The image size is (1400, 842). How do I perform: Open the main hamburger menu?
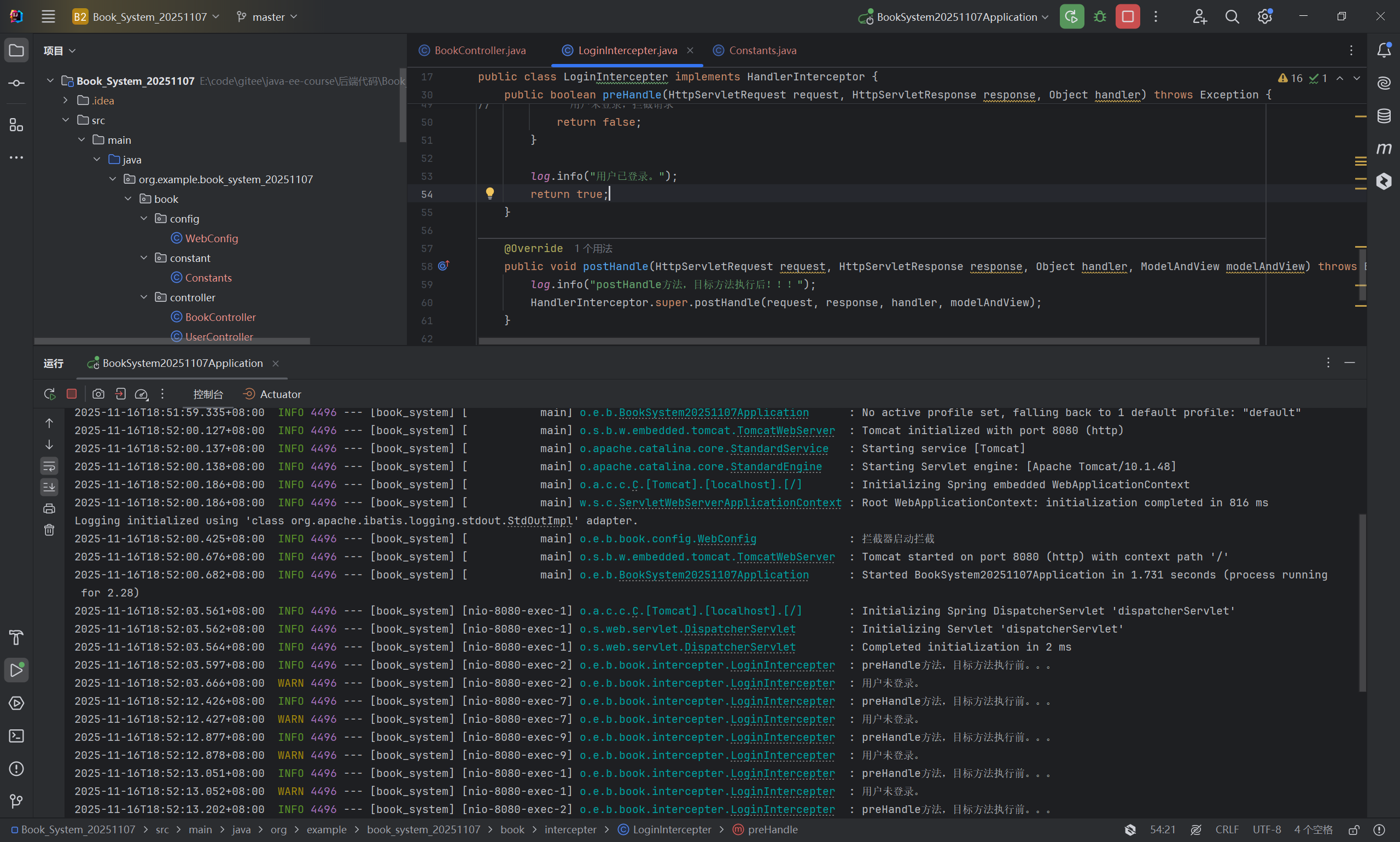[48, 16]
